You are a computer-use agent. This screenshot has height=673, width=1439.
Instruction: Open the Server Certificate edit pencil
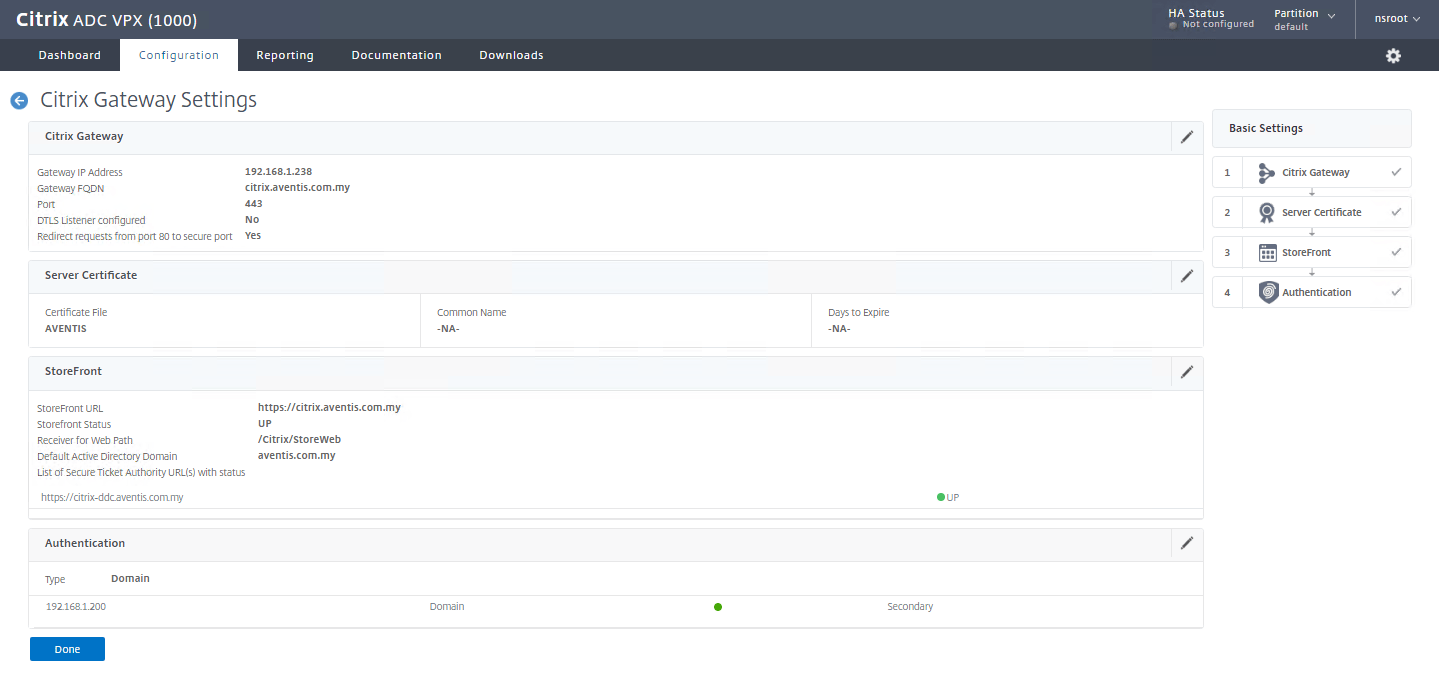(x=1186, y=276)
